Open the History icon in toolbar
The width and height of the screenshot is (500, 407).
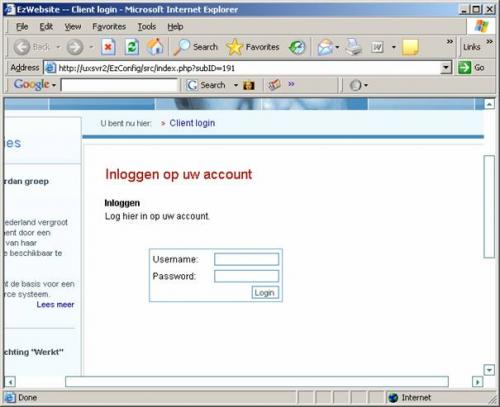297,47
